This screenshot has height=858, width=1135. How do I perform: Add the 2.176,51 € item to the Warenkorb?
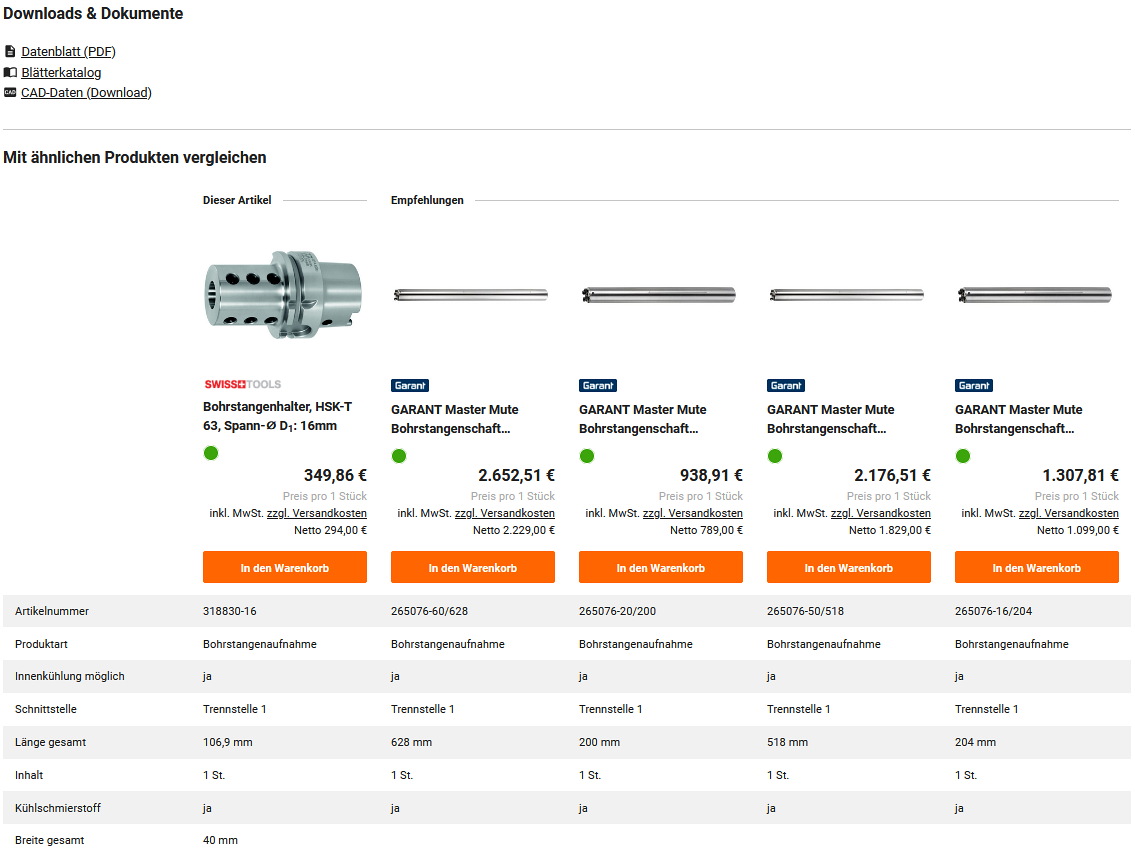point(849,568)
